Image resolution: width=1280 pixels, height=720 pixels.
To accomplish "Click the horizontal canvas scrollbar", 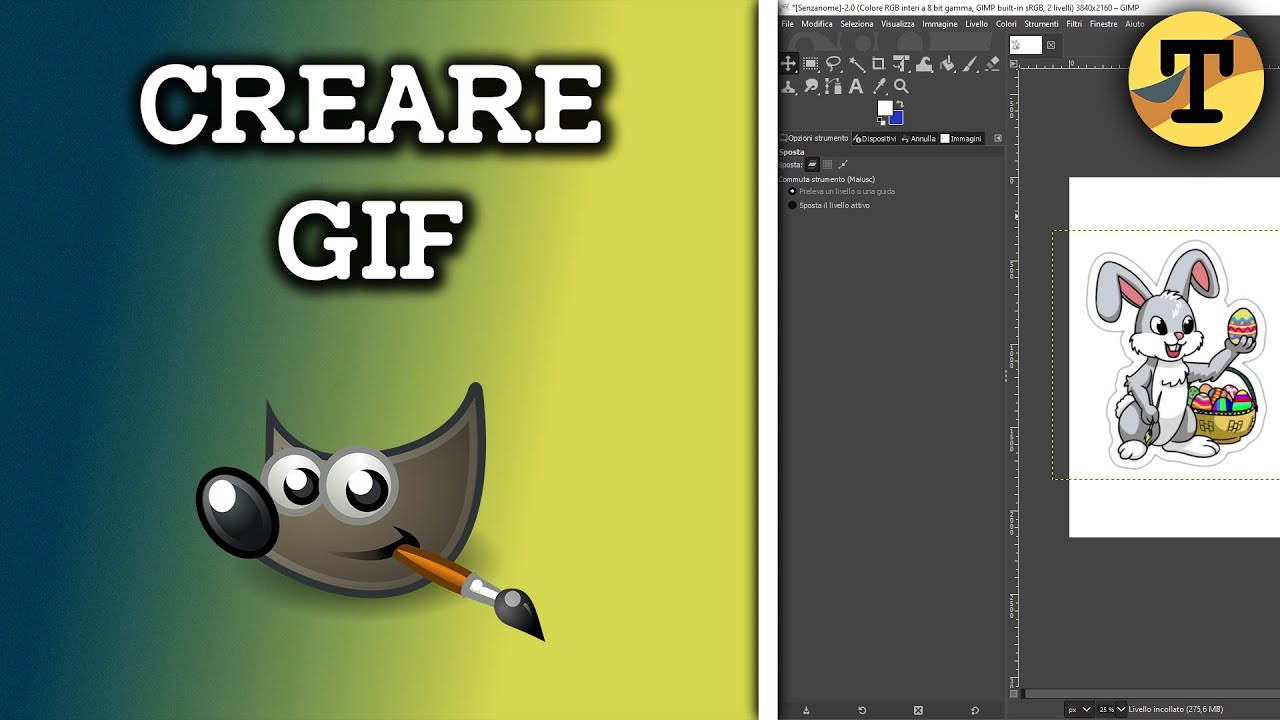I will point(1150,693).
